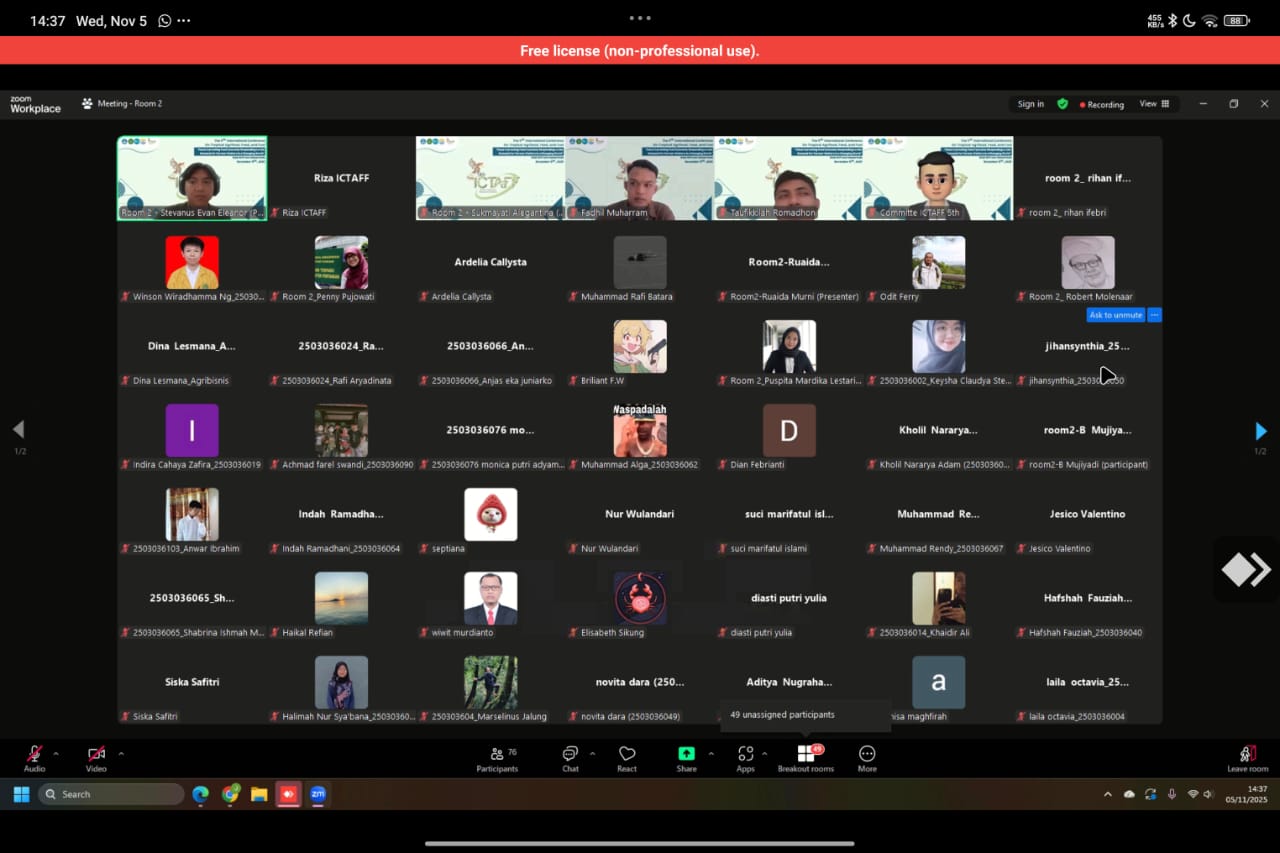Image resolution: width=1280 pixels, height=853 pixels.
Task: Click the Siska Safitri participant tile
Action: (192, 682)
